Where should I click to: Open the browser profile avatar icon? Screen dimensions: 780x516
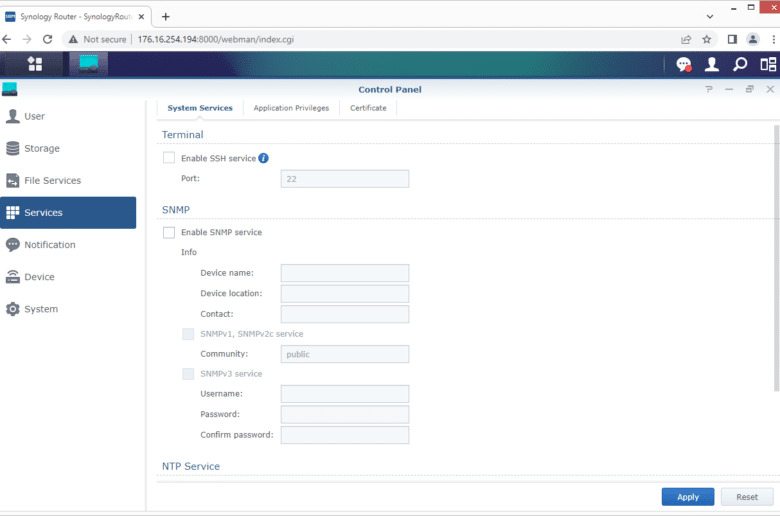[753, 39]
